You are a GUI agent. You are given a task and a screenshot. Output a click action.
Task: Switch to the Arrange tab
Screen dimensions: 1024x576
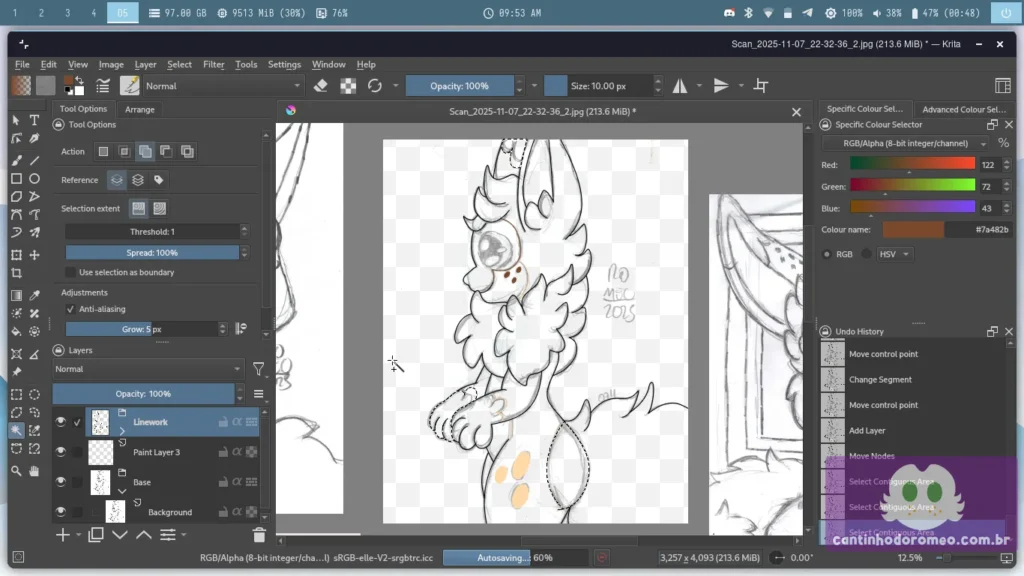[x=139, y=109]
